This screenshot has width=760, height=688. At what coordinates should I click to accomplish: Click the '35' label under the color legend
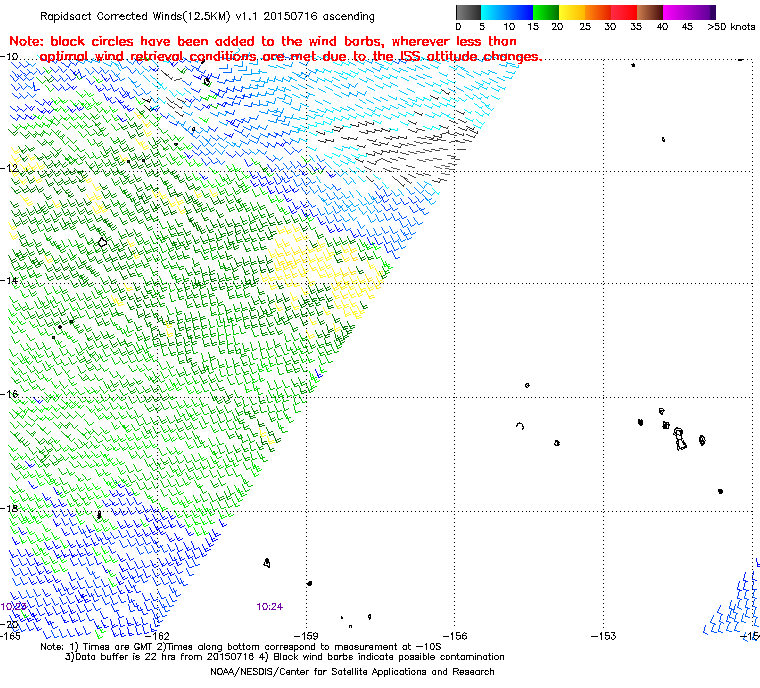(636, 27)
